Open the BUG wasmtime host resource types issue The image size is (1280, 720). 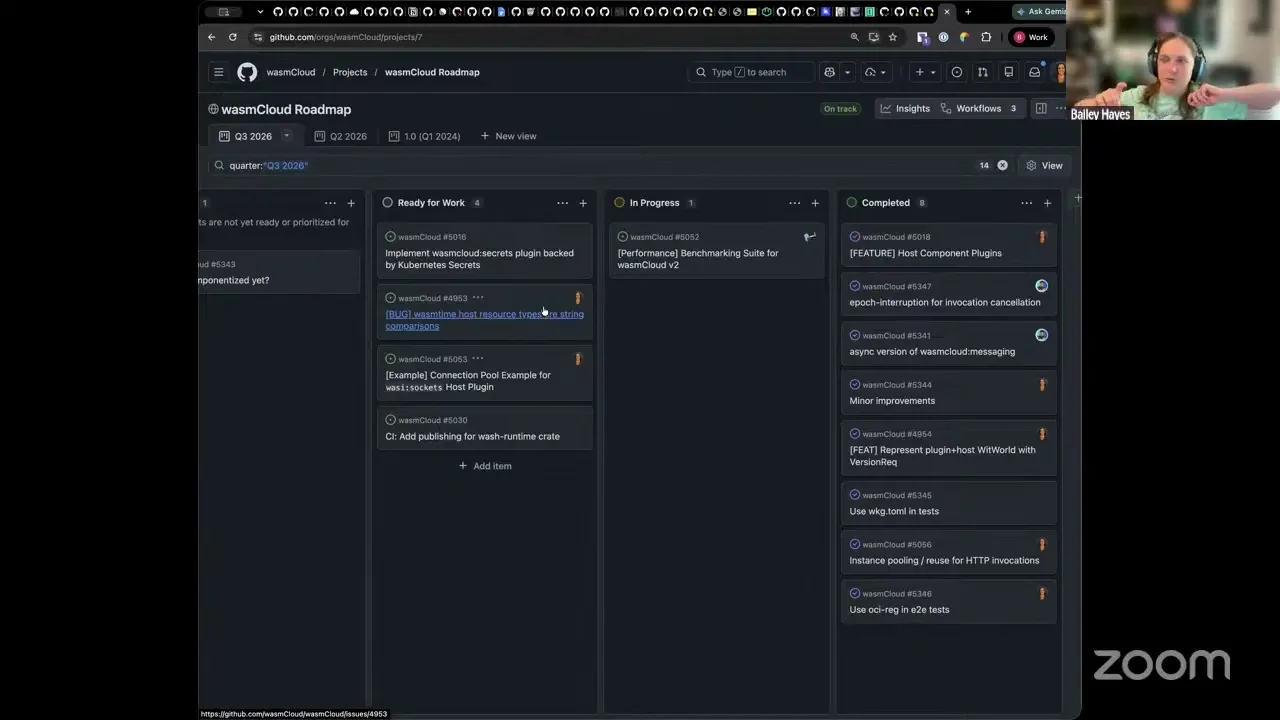tap(484, 320)
